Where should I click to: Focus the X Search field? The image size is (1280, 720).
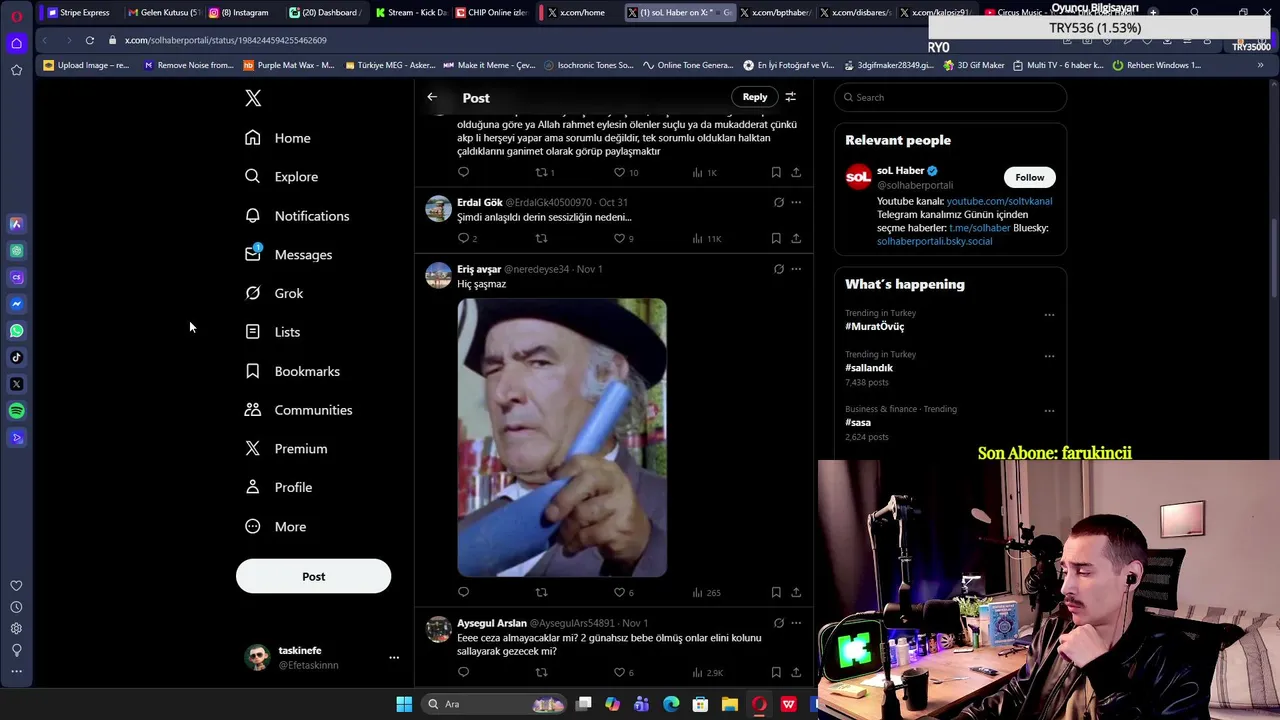click(x=950, y=97)
